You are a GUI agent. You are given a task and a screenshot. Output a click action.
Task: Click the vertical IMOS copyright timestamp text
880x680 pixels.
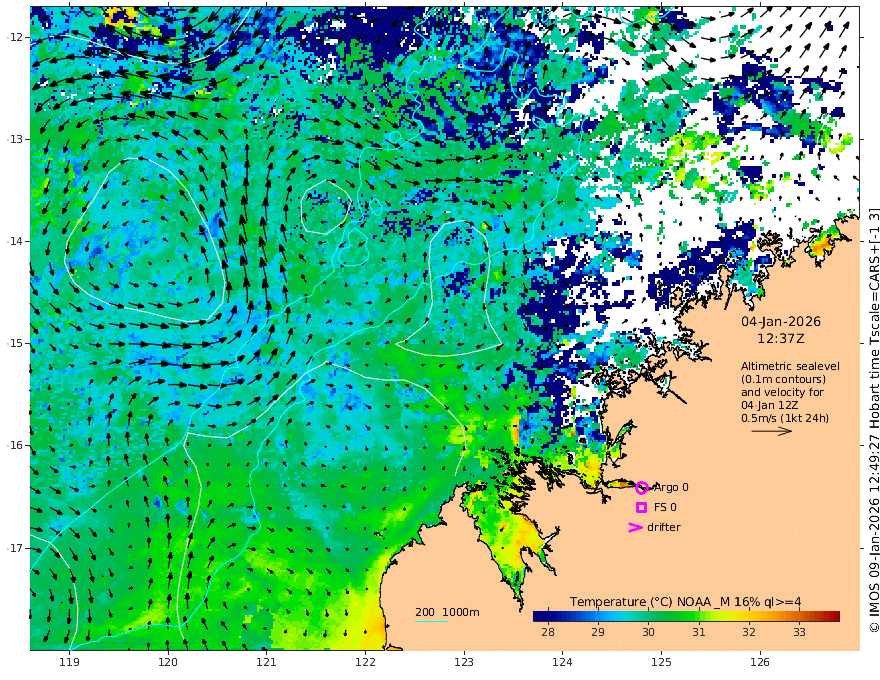[x=873, y=420]
